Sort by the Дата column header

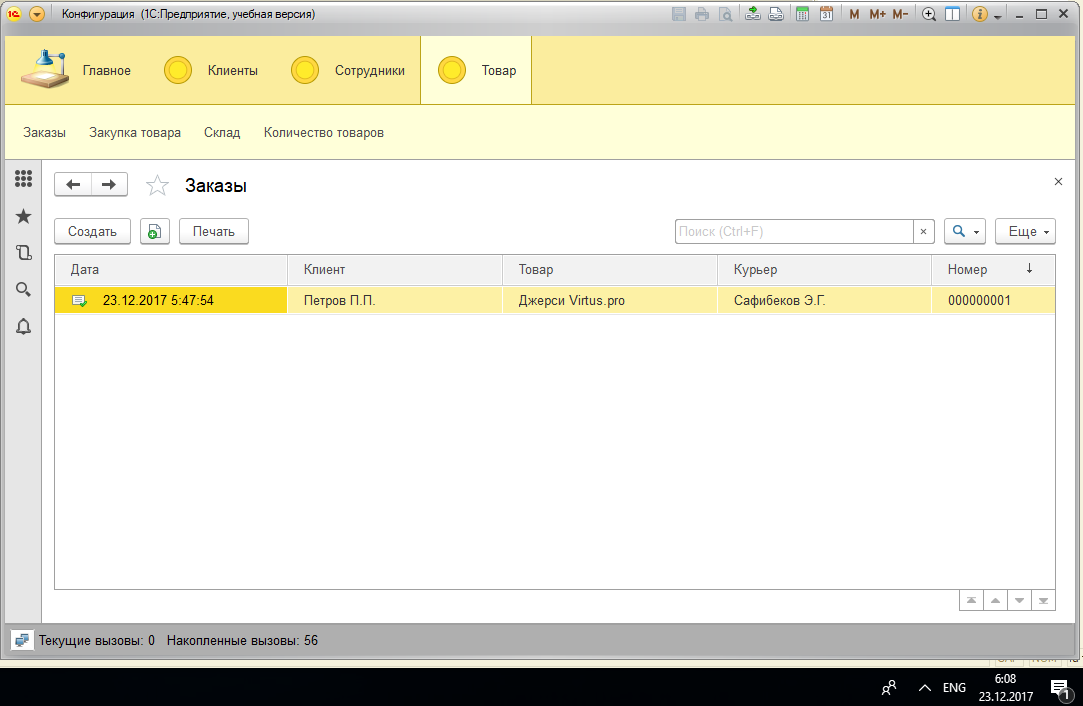171,269
